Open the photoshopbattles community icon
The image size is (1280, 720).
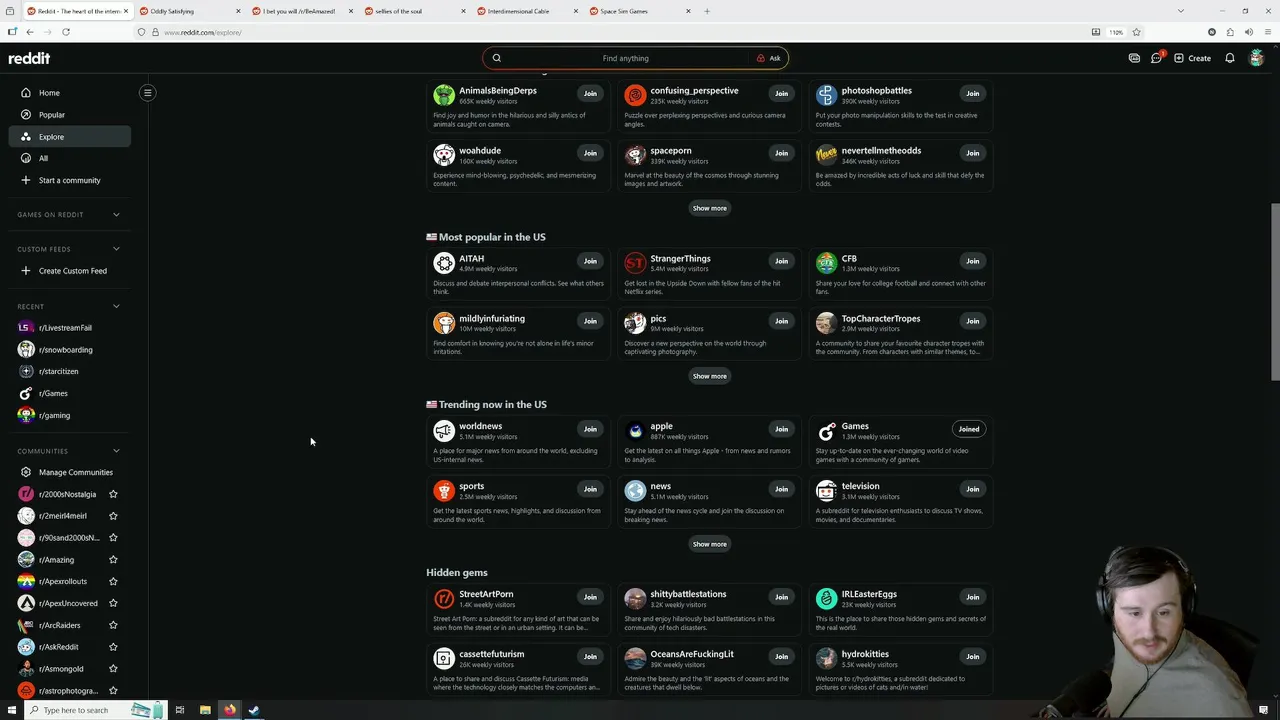click(826, 95)
